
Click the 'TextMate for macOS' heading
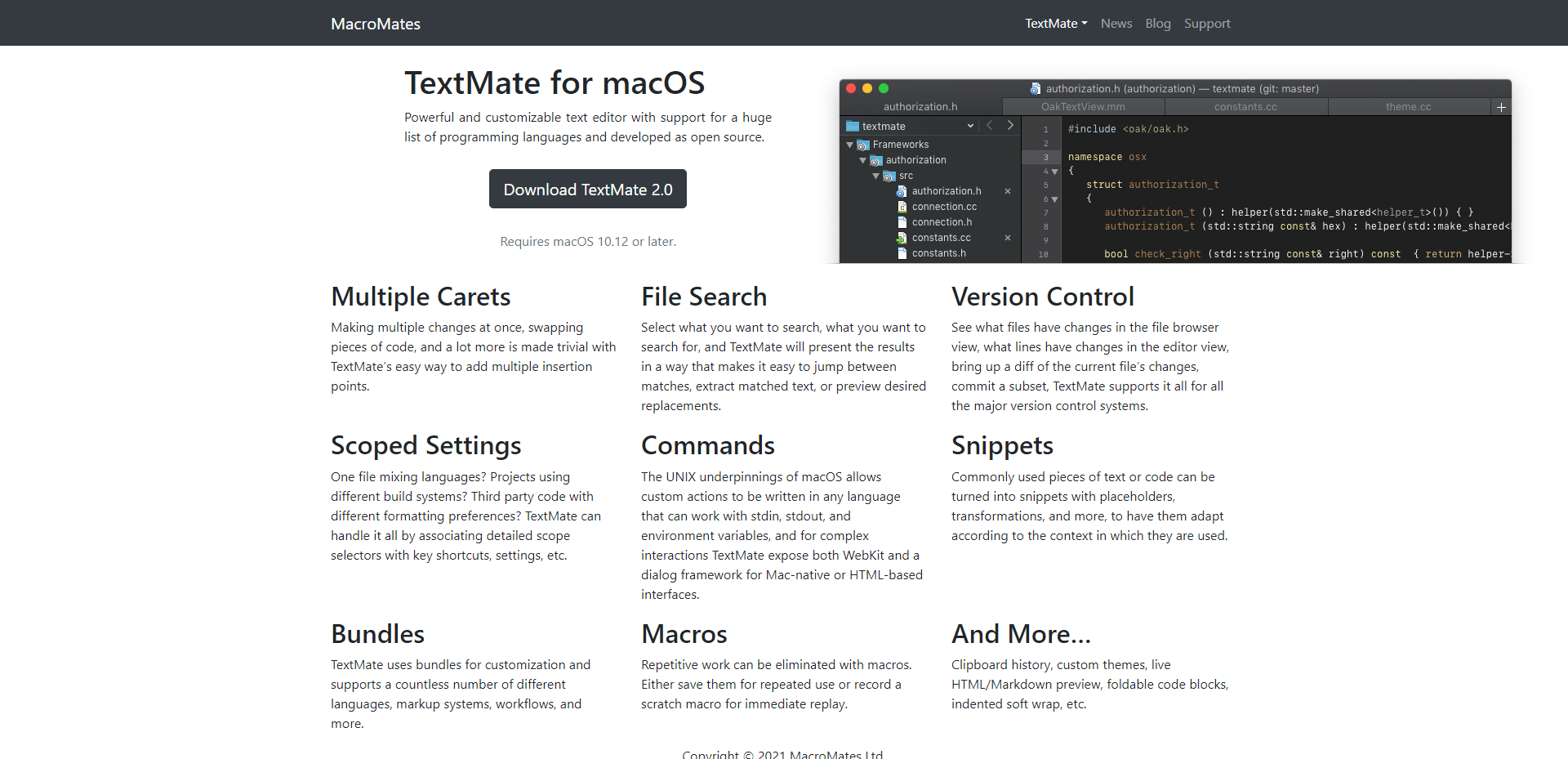pos(555,83)
